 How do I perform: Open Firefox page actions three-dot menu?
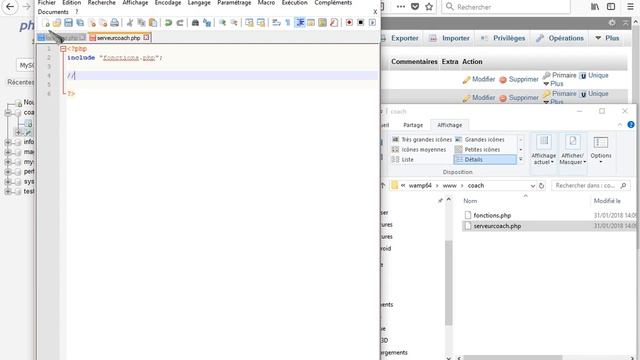[401, 7]
